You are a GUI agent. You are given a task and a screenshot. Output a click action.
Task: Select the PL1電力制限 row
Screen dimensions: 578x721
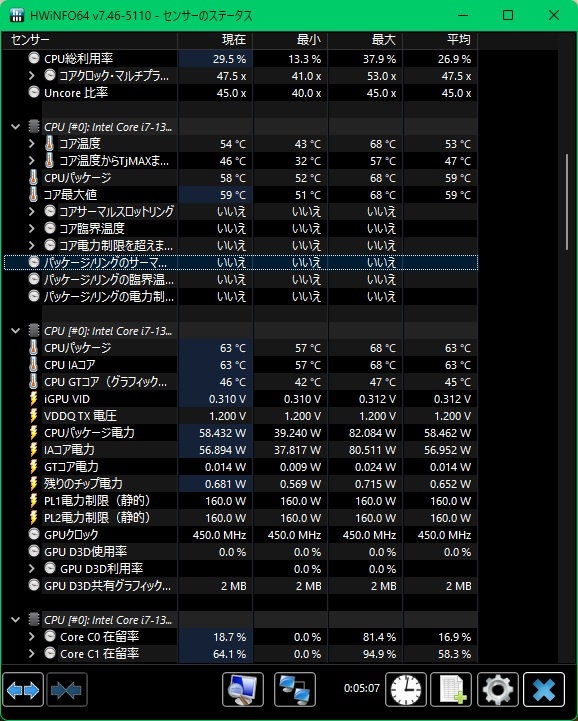[240, 501]
